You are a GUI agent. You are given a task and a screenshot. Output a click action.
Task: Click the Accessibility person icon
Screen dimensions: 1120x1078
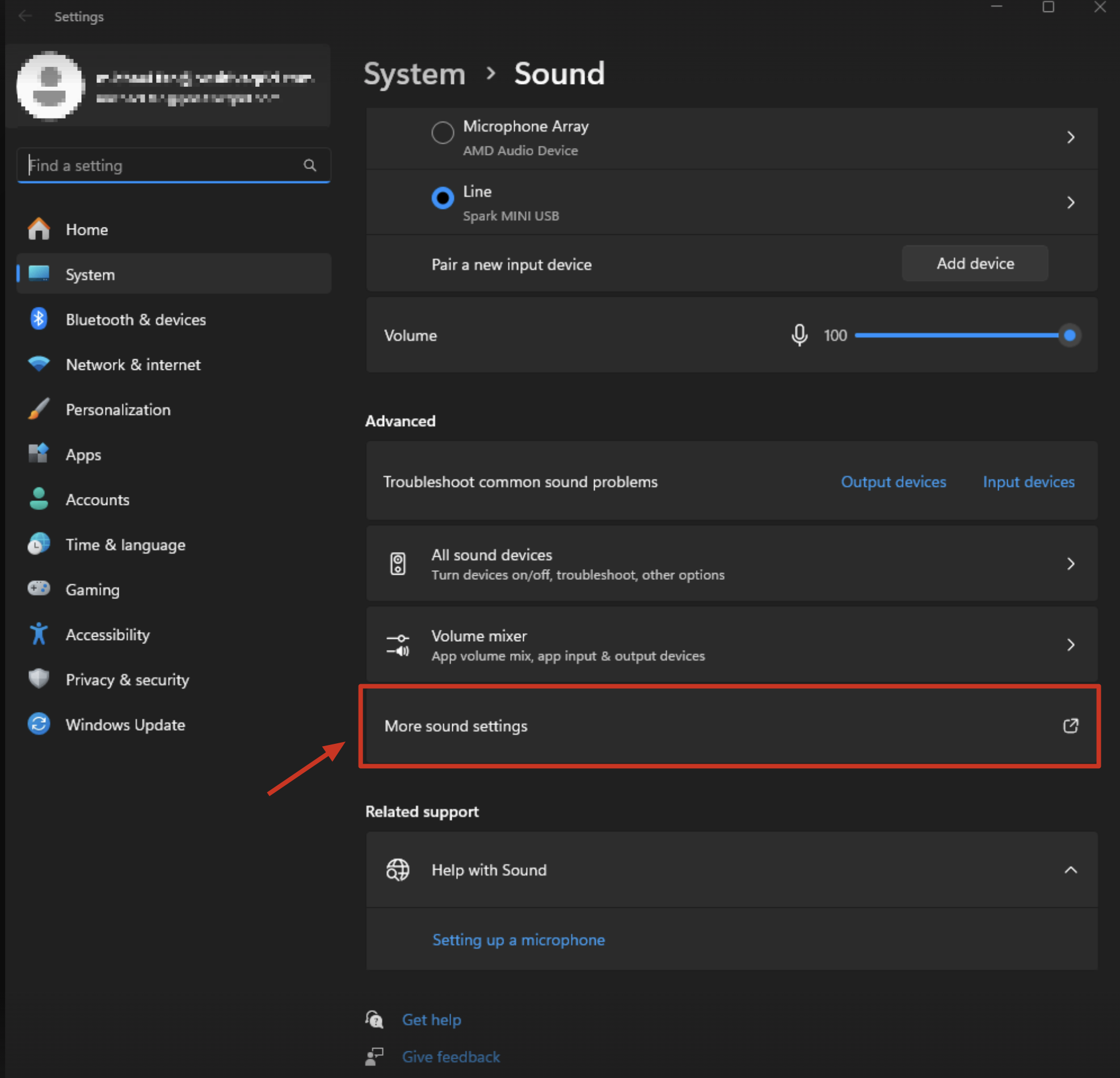[38, 634]
